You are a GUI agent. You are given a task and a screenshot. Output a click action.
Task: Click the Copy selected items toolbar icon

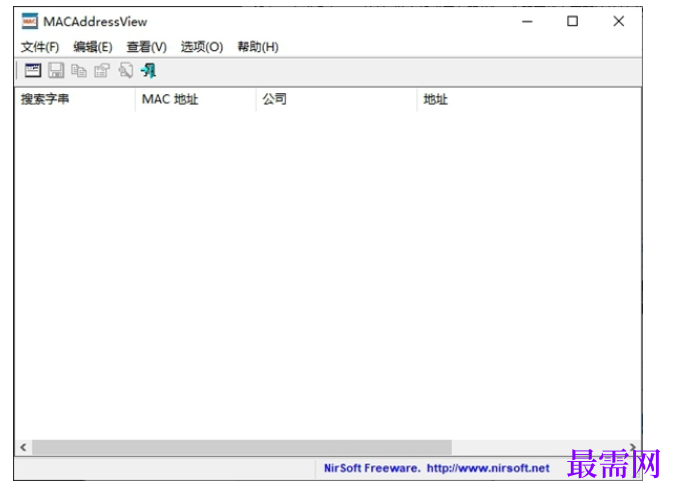click(79, 70)
